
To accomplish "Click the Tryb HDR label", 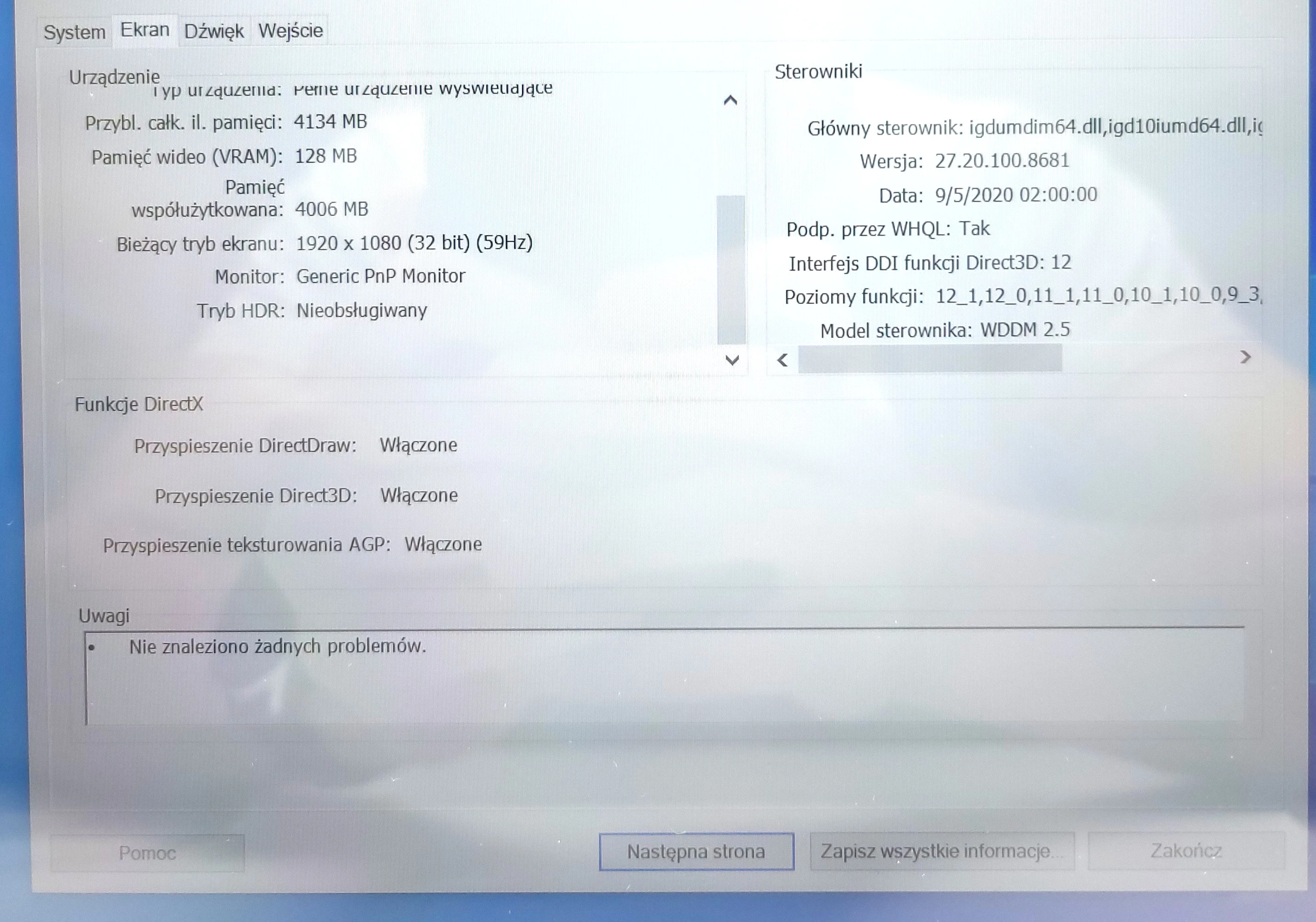I will tap(241, 311).
